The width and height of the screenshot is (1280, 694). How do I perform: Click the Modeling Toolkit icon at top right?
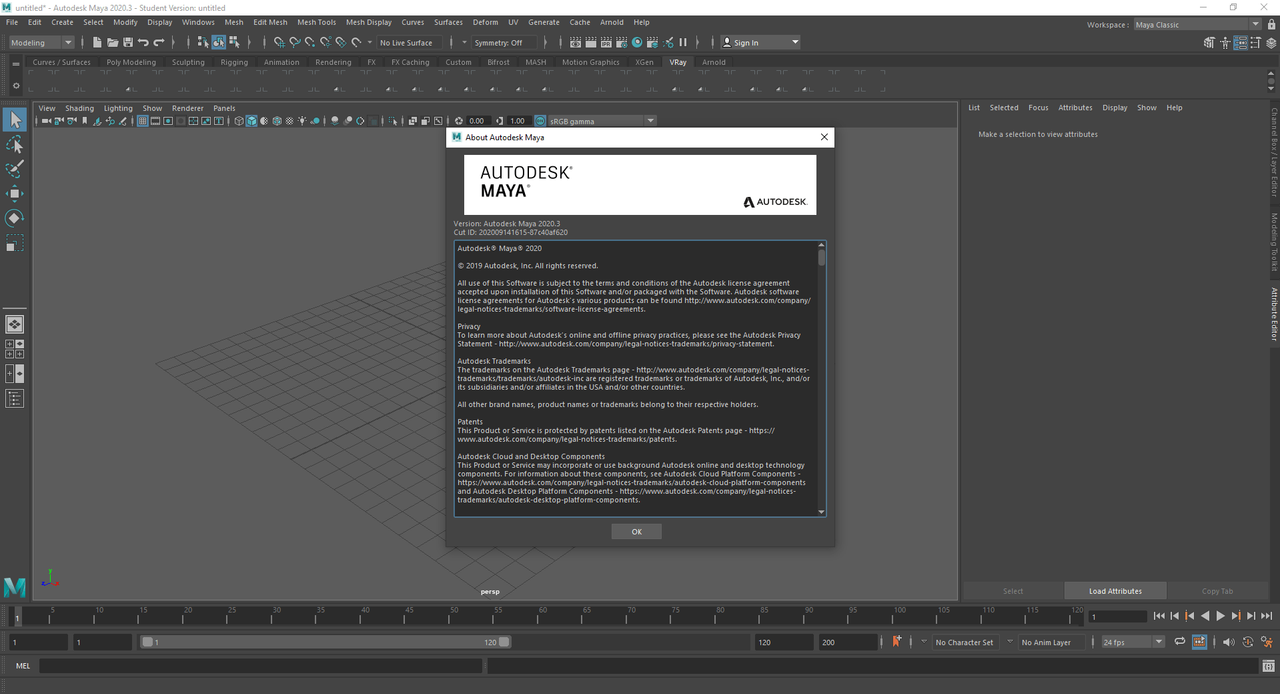[x=1209, y=42]
